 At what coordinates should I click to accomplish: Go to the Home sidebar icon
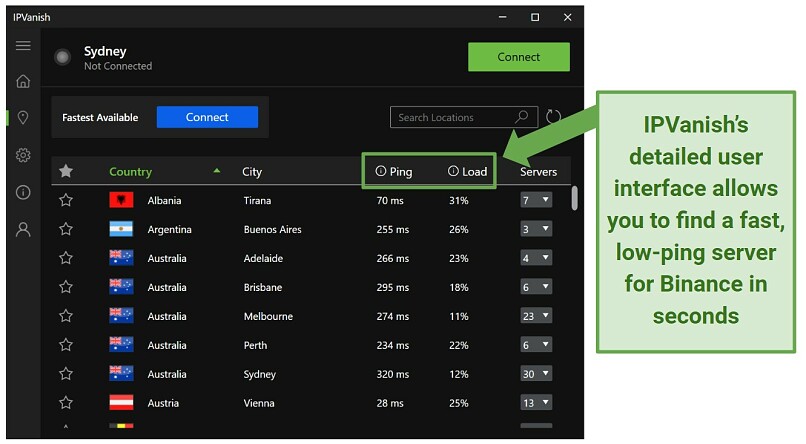(x=23, y=81)
